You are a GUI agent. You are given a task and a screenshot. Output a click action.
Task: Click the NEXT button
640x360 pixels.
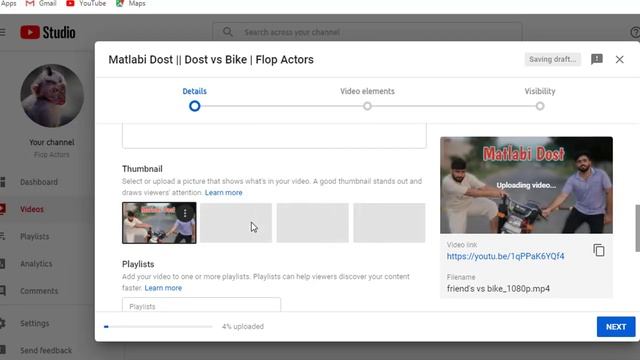[616, 327]
